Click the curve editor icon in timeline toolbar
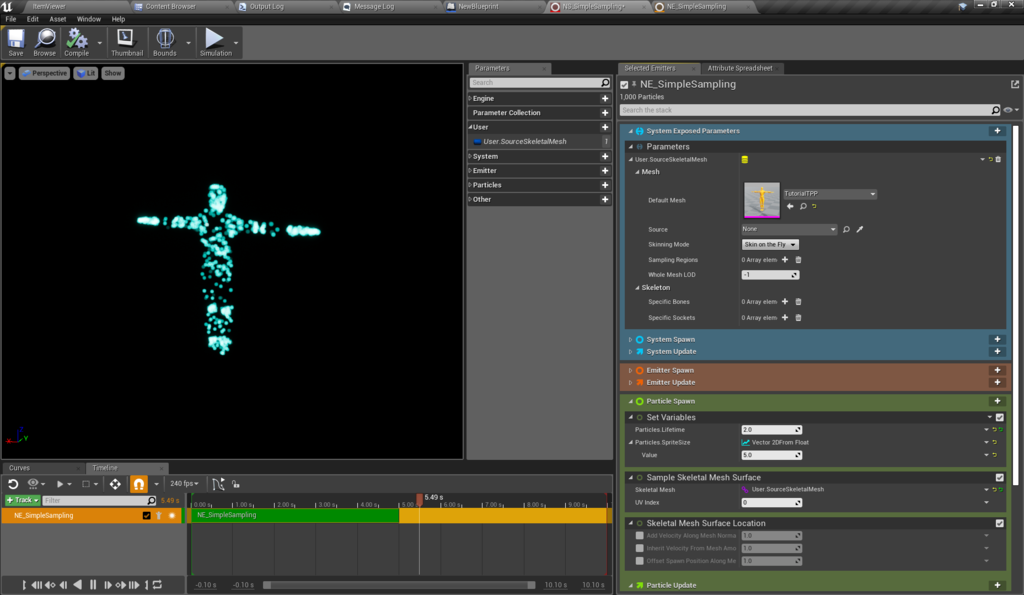The height and width of the screenshot is (595, 1024). [218, 484]
